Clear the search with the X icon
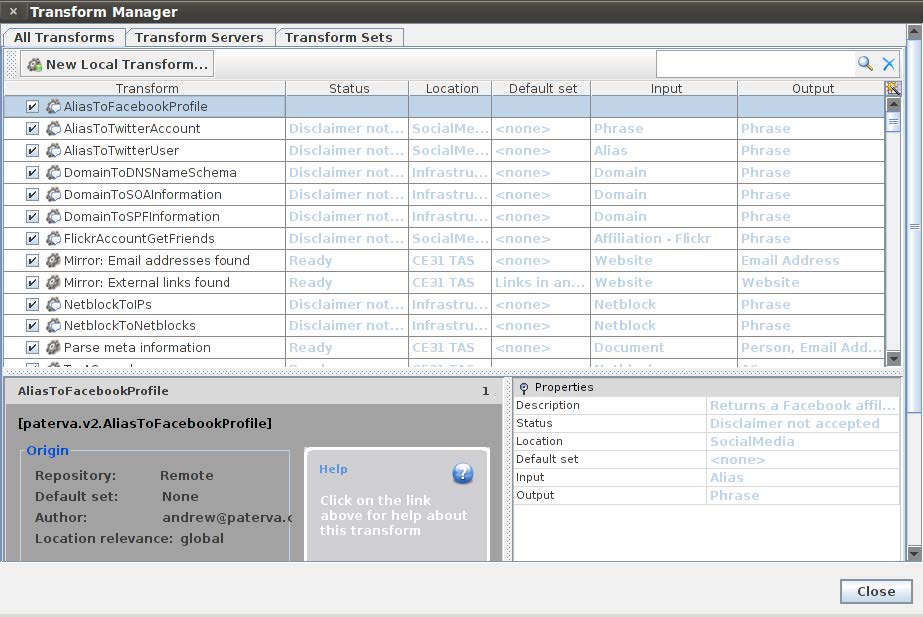 coord(889,64)
